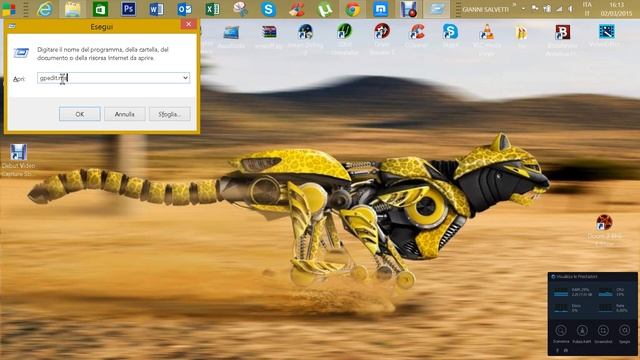640x360 pixels.
Task: Open the Debut Video Capture desktop shortcut
Action: click(18, 160)
